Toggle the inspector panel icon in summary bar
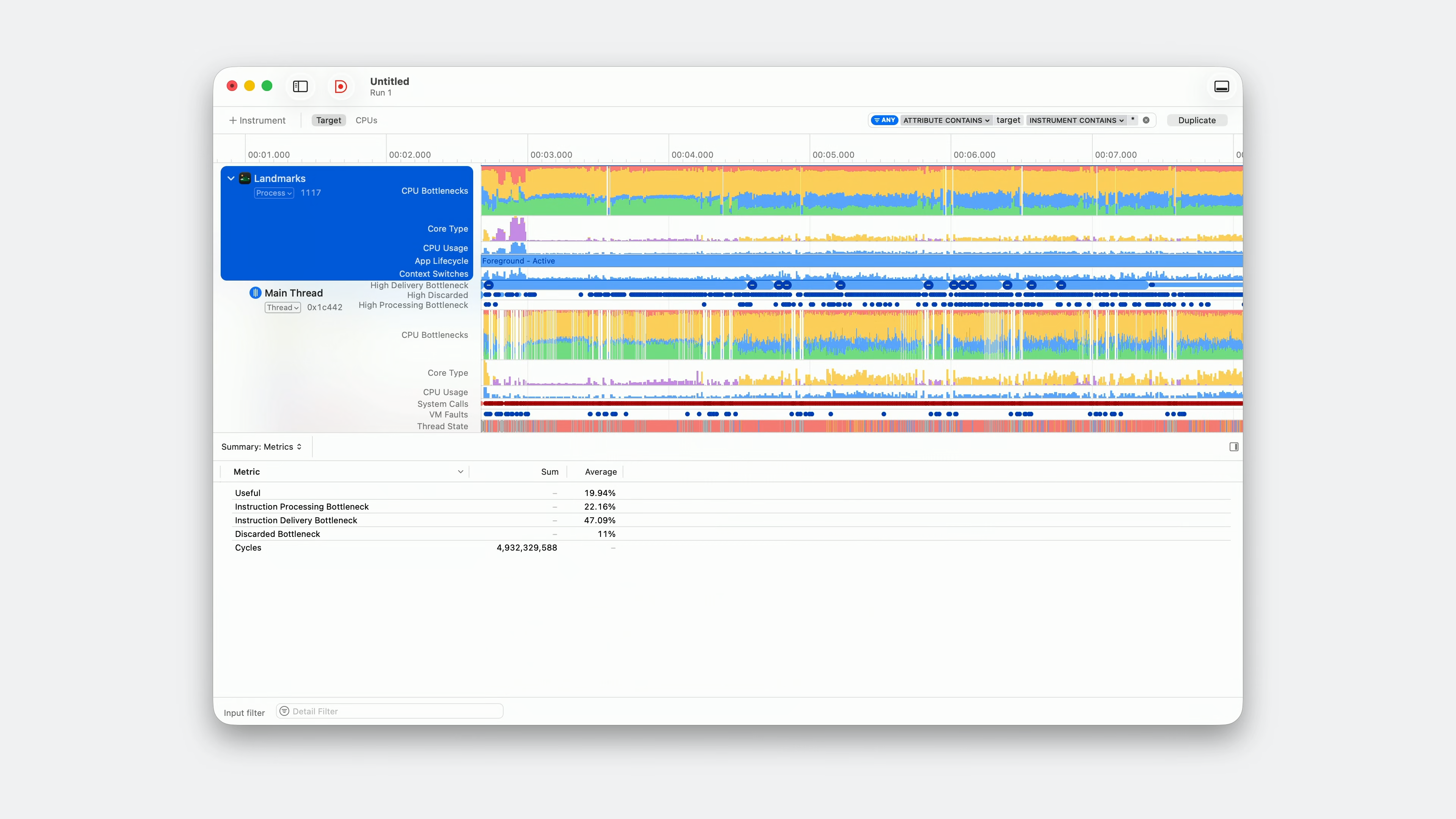 tap(1233, 447)
